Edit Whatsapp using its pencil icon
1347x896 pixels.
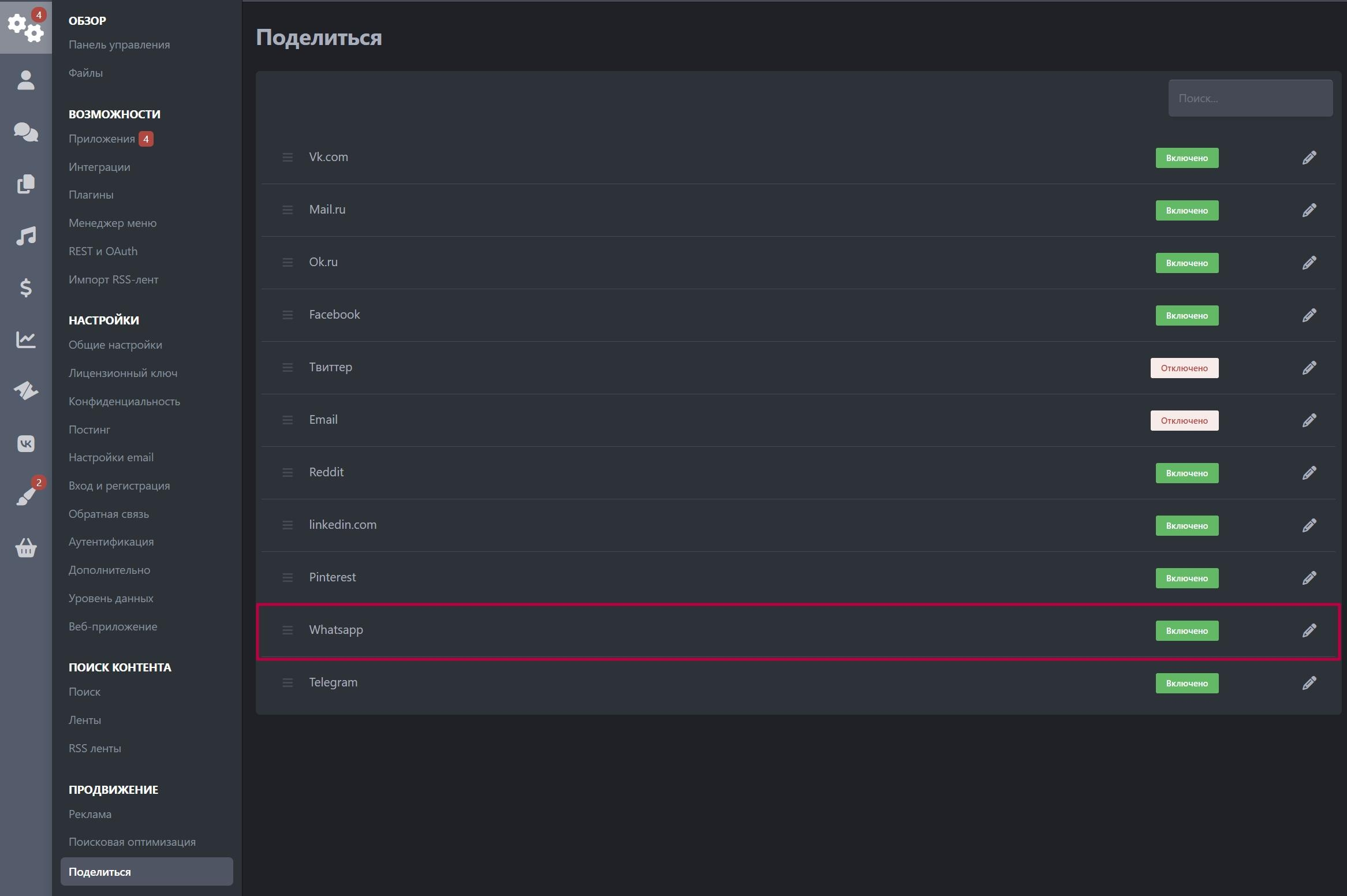click(1309, 630)
